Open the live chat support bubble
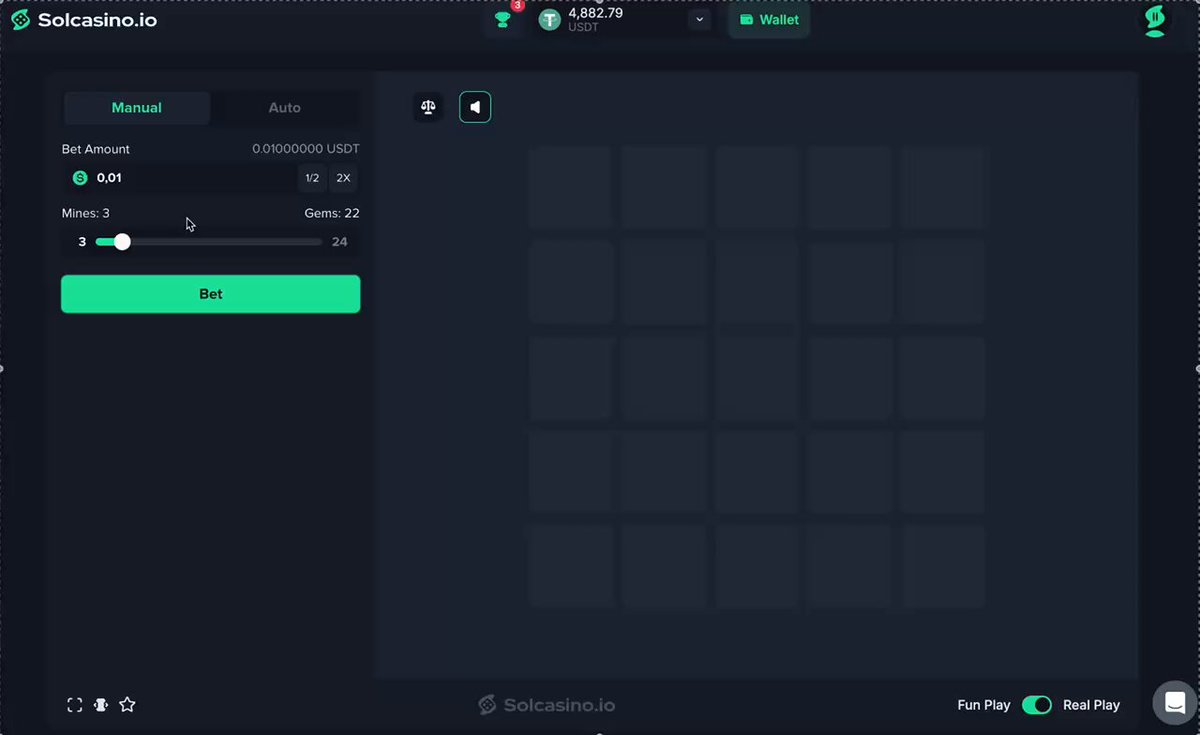Viewport: 1200px width, 735px height. point(1174,702)
